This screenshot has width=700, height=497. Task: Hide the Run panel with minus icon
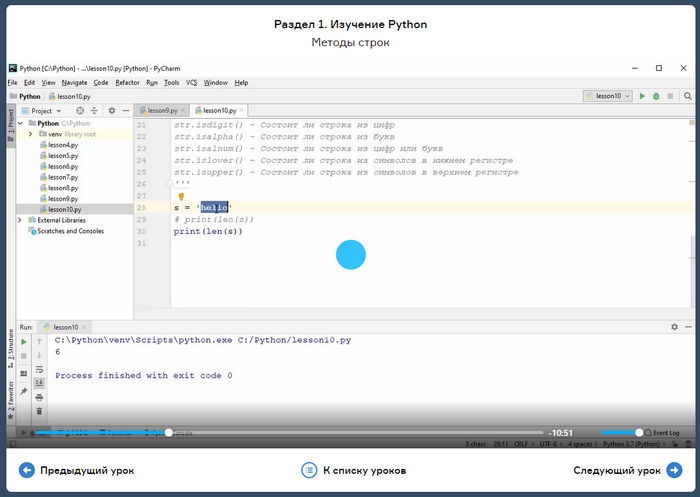[x=688, y=327]
